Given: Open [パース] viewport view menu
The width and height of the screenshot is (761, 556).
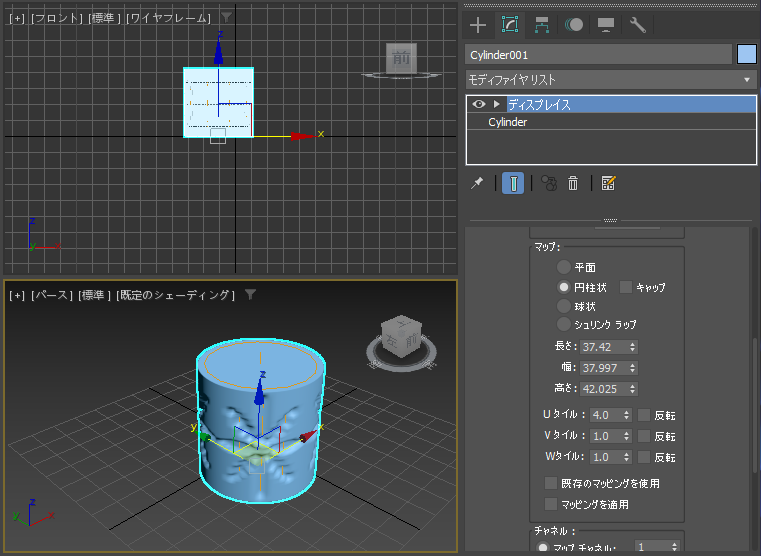Looking at the screenshot, I should point(51,295).
